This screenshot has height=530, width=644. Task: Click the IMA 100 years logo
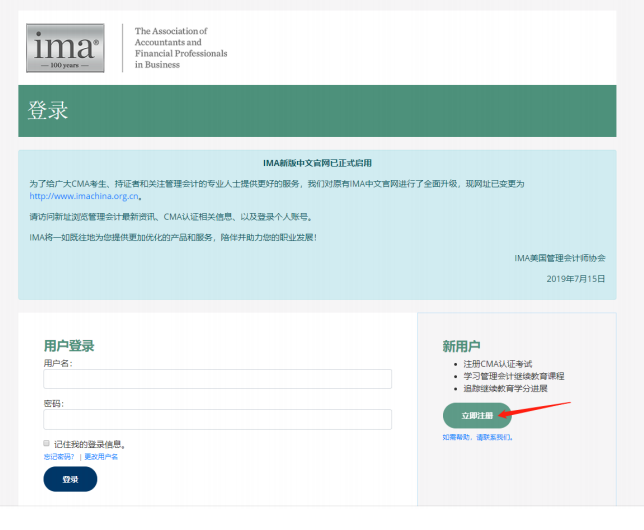coord(65,47)
